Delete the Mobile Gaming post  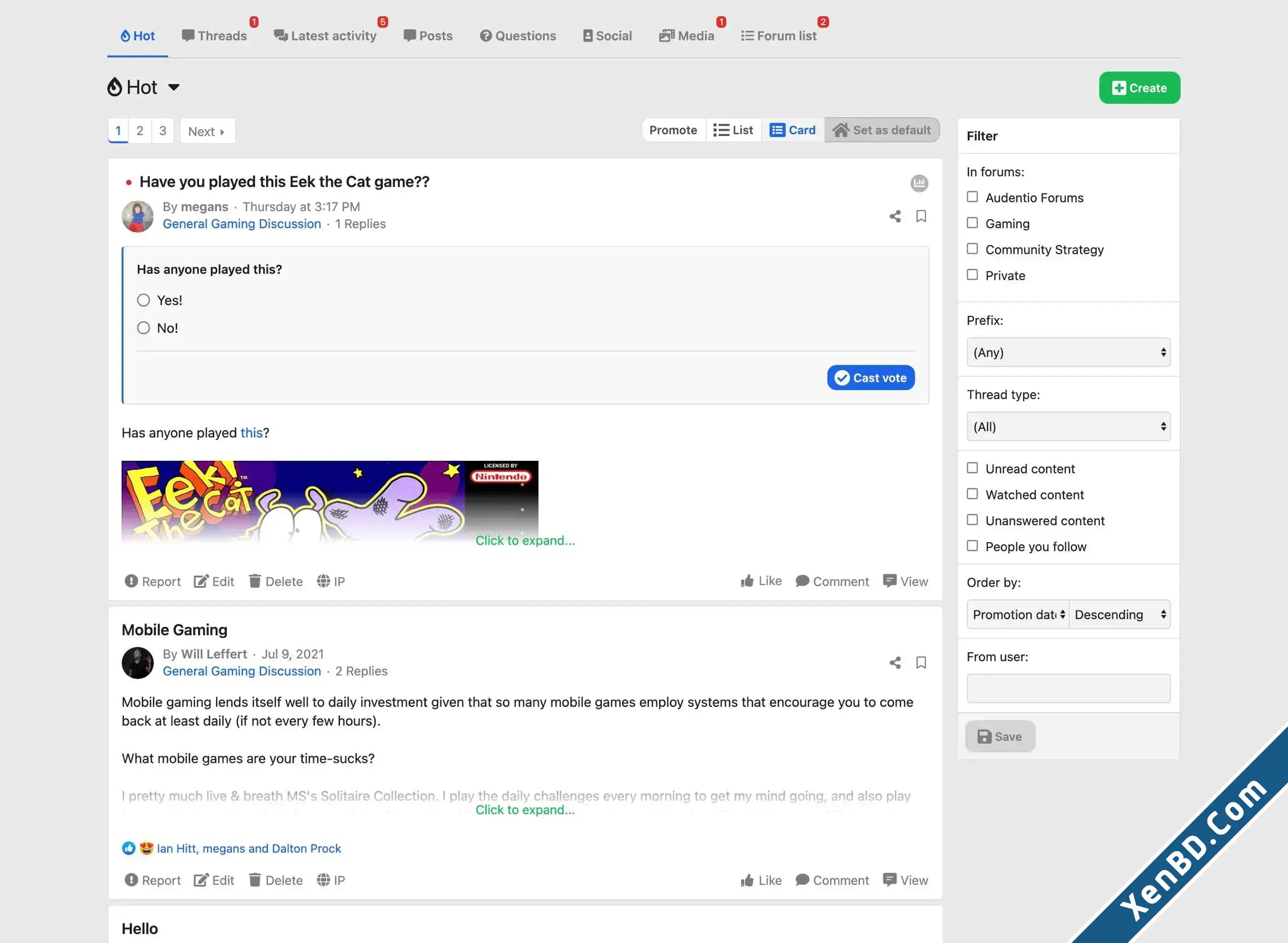275,880
